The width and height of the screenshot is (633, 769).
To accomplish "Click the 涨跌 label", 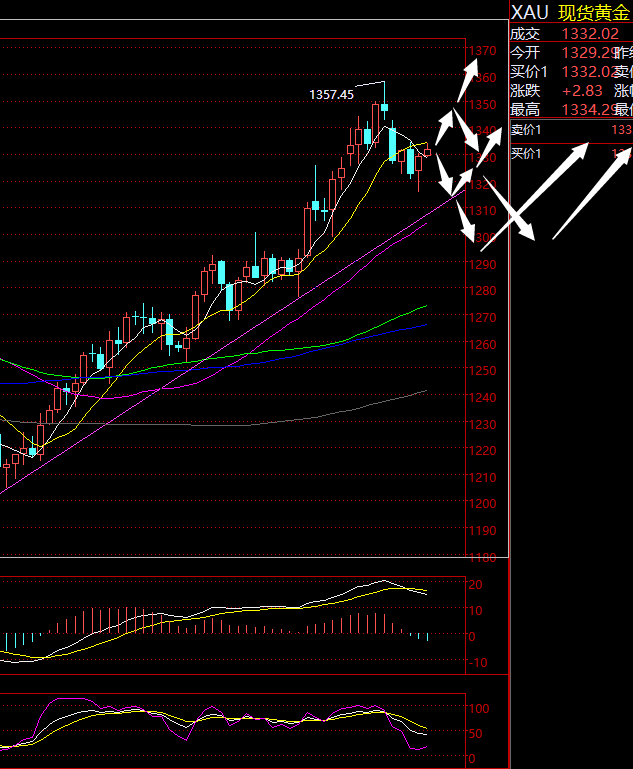I will tap(525, 91).
